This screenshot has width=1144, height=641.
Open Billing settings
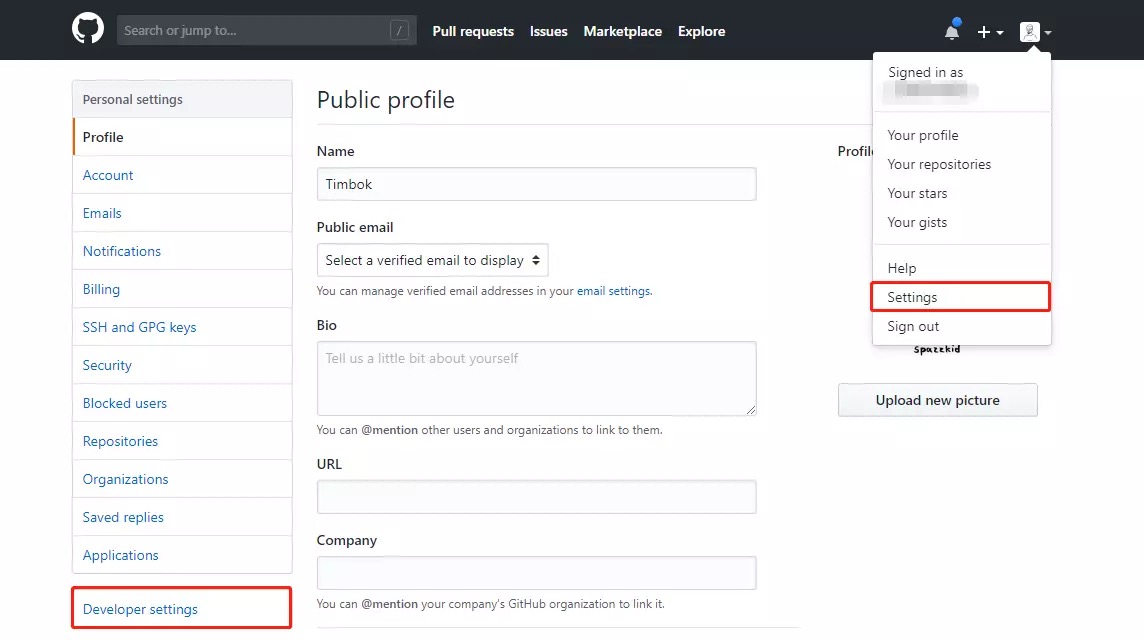click(182, 289)
